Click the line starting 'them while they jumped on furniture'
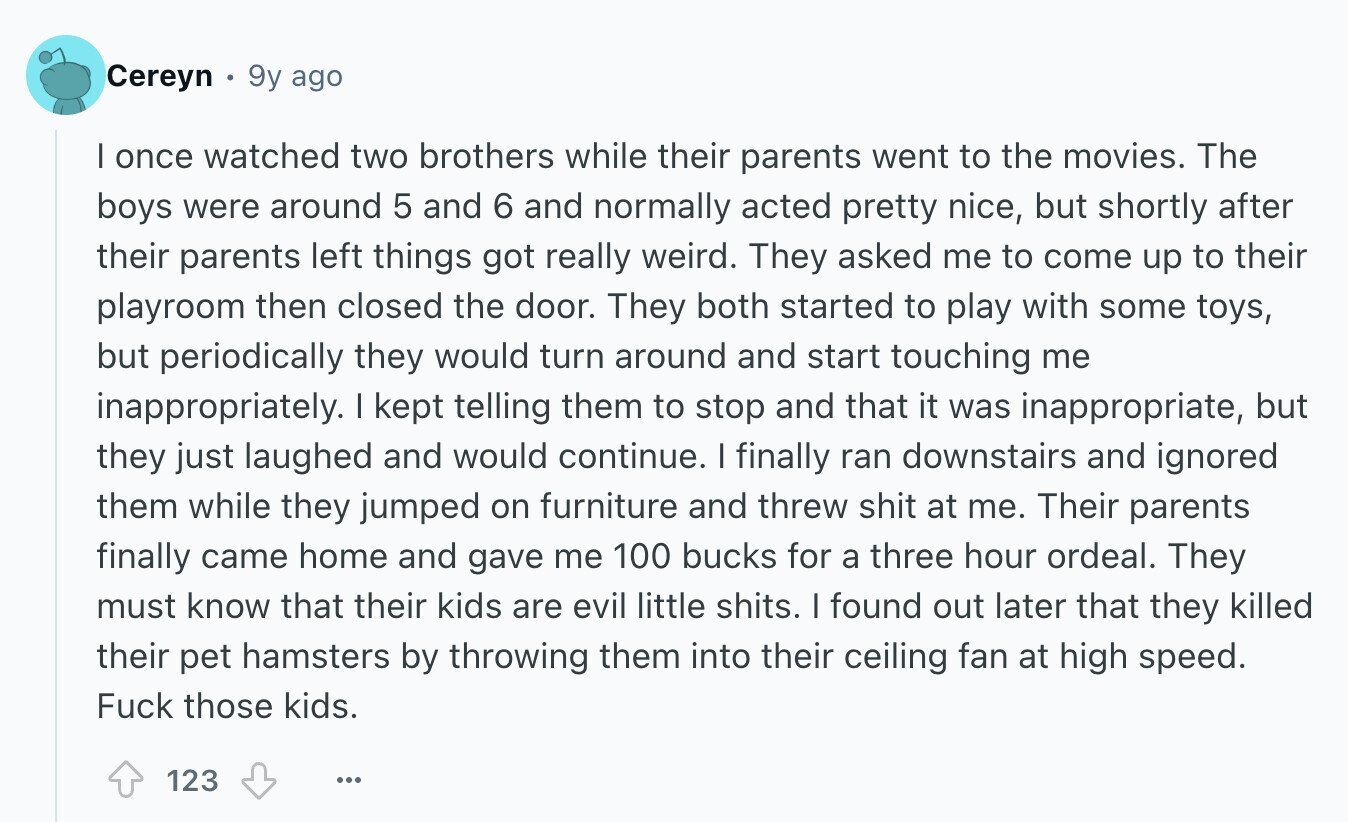 click(673, 506)
